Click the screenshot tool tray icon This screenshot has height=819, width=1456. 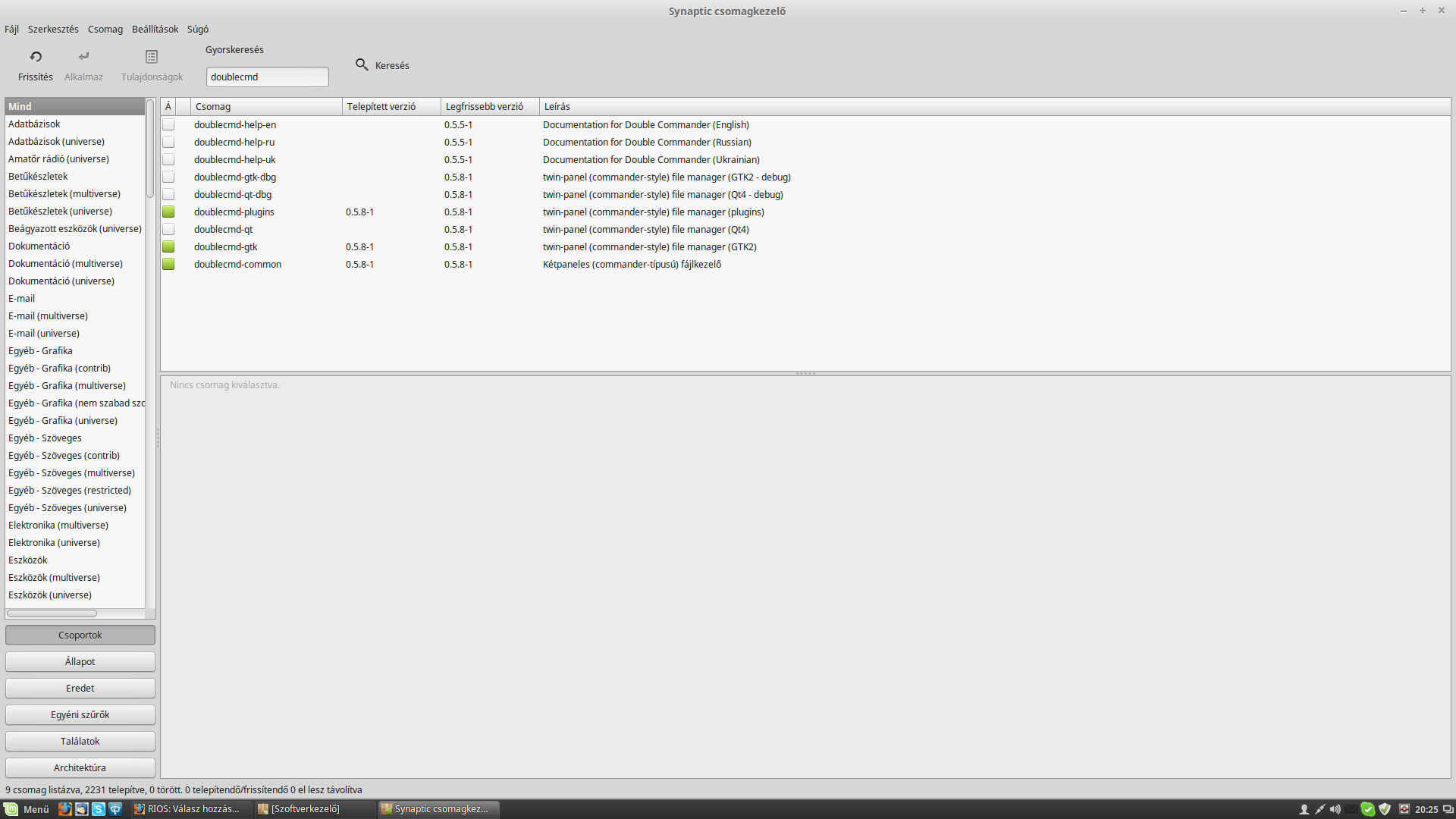[x=1404, y=809]
